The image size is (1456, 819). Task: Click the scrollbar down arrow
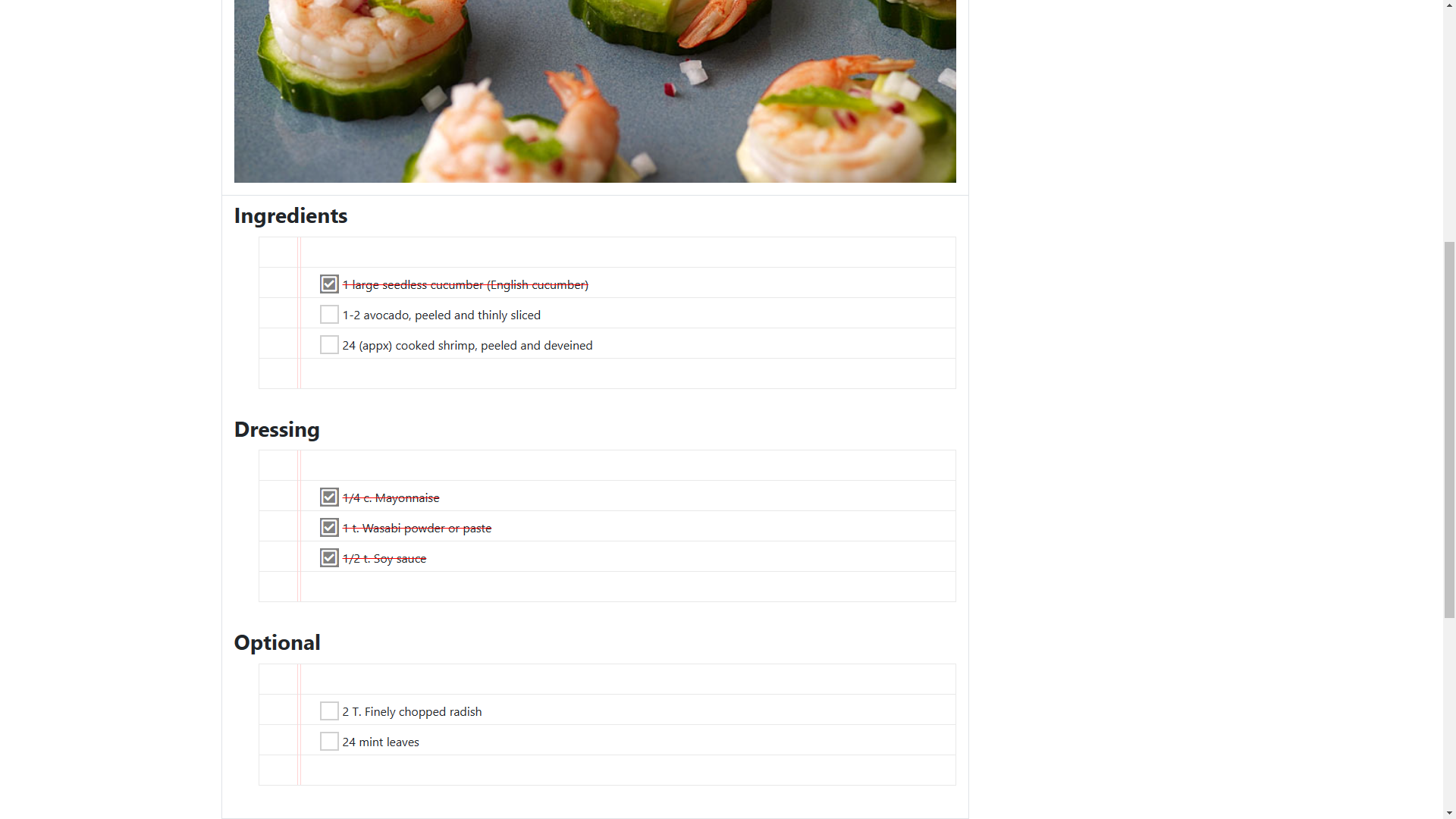[x=1449, y=812]
